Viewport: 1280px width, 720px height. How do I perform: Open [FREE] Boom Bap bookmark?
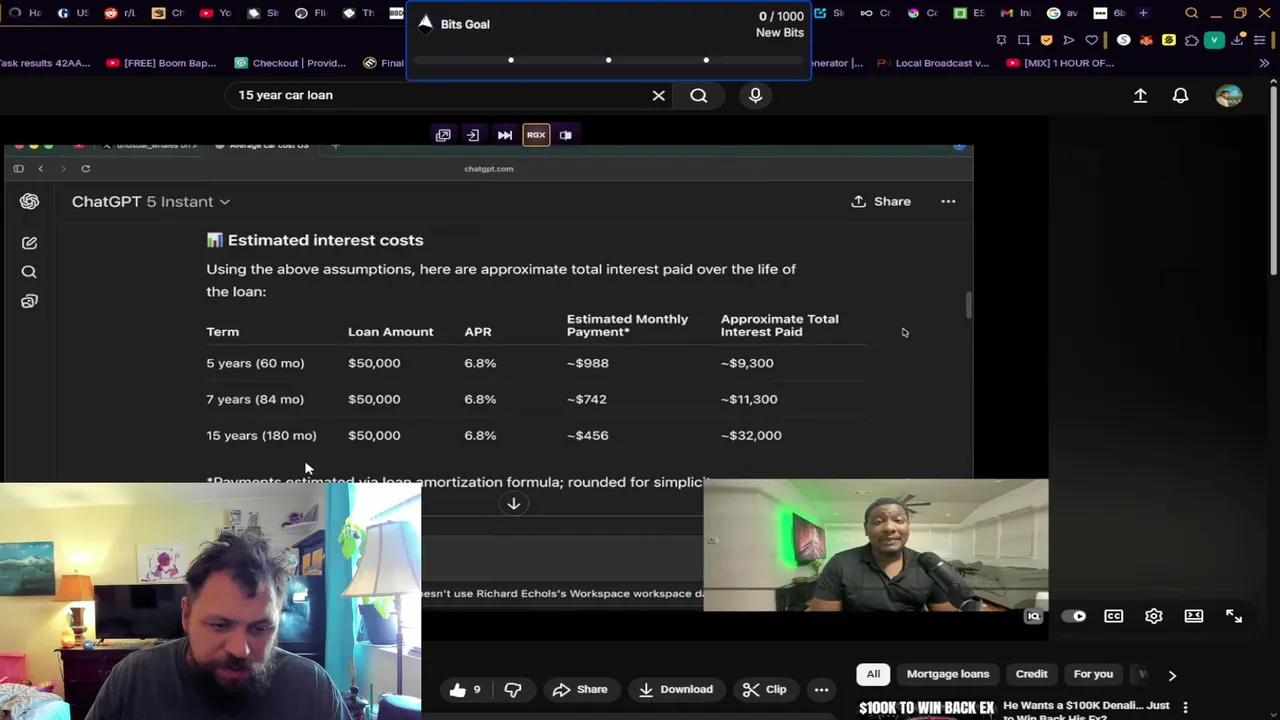coord(161,63)
